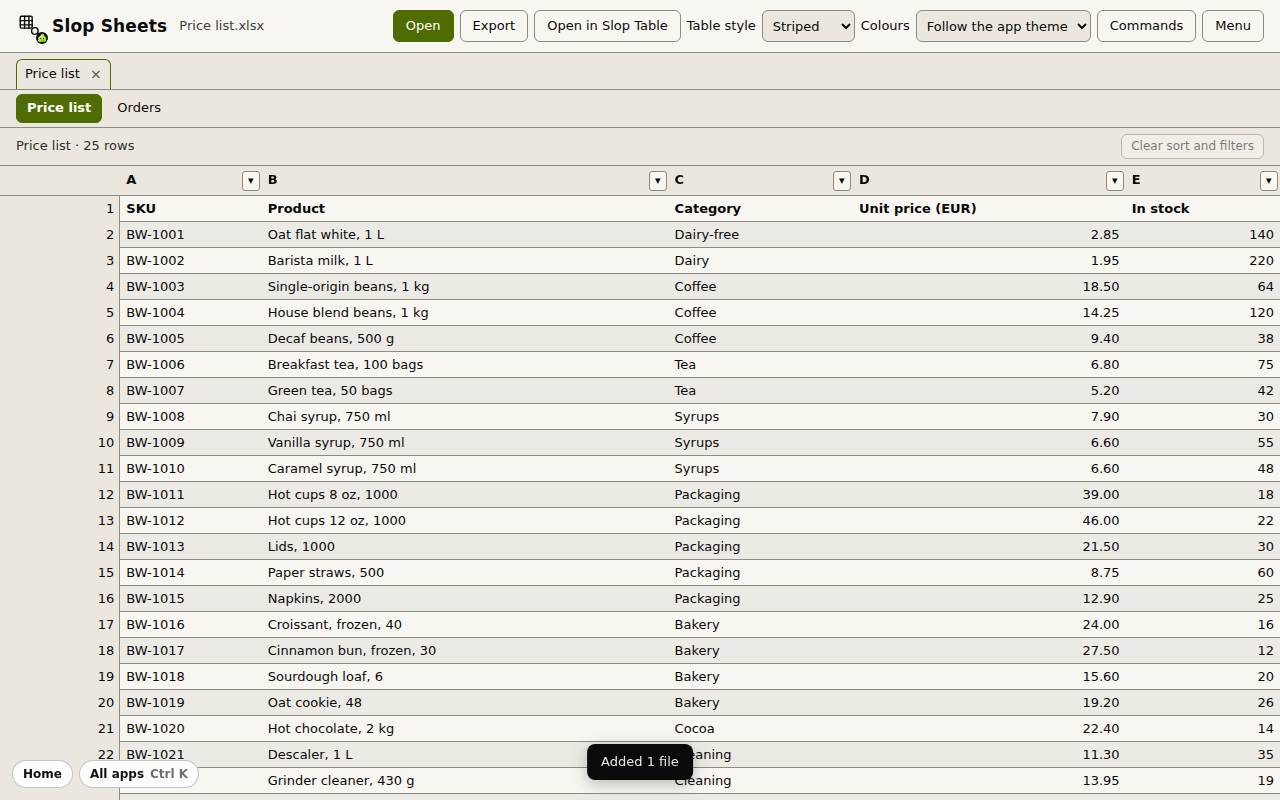Click the column B header letter
The height and width of the screenshot is (800, 1280).
(x=272, y=180)
